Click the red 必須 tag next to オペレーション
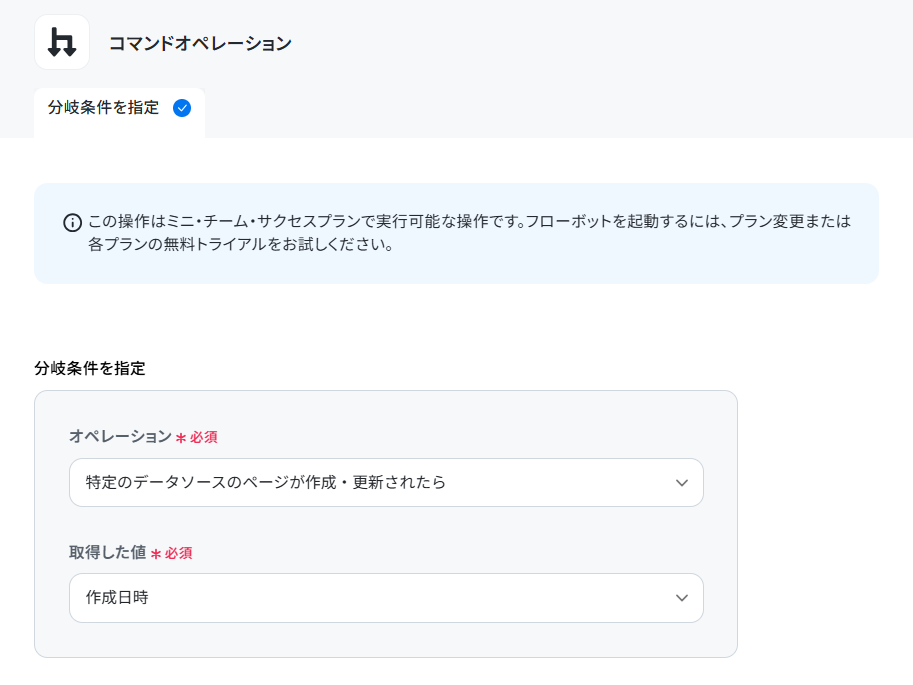Screen dimensions: 913x685 click(x=203, y=437)
